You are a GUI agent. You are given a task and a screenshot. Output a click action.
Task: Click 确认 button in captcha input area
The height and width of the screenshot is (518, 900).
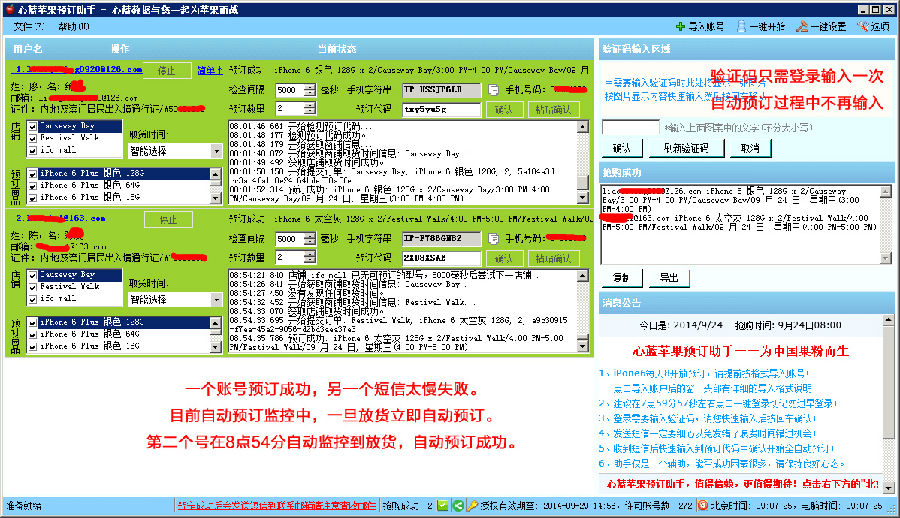[622, 148]
